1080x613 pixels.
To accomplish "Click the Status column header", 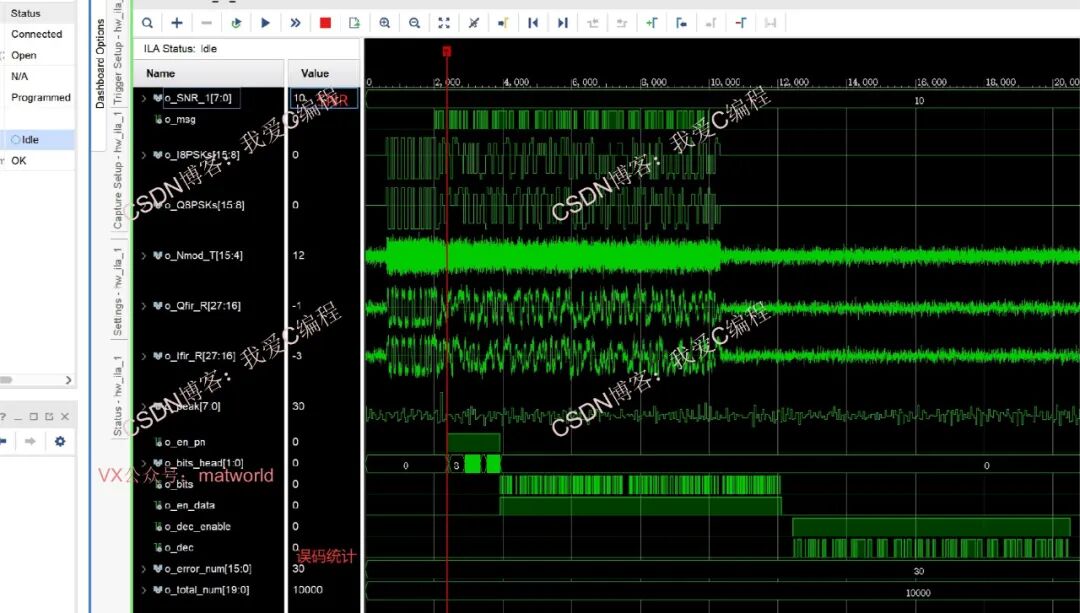I will [38, 13].
